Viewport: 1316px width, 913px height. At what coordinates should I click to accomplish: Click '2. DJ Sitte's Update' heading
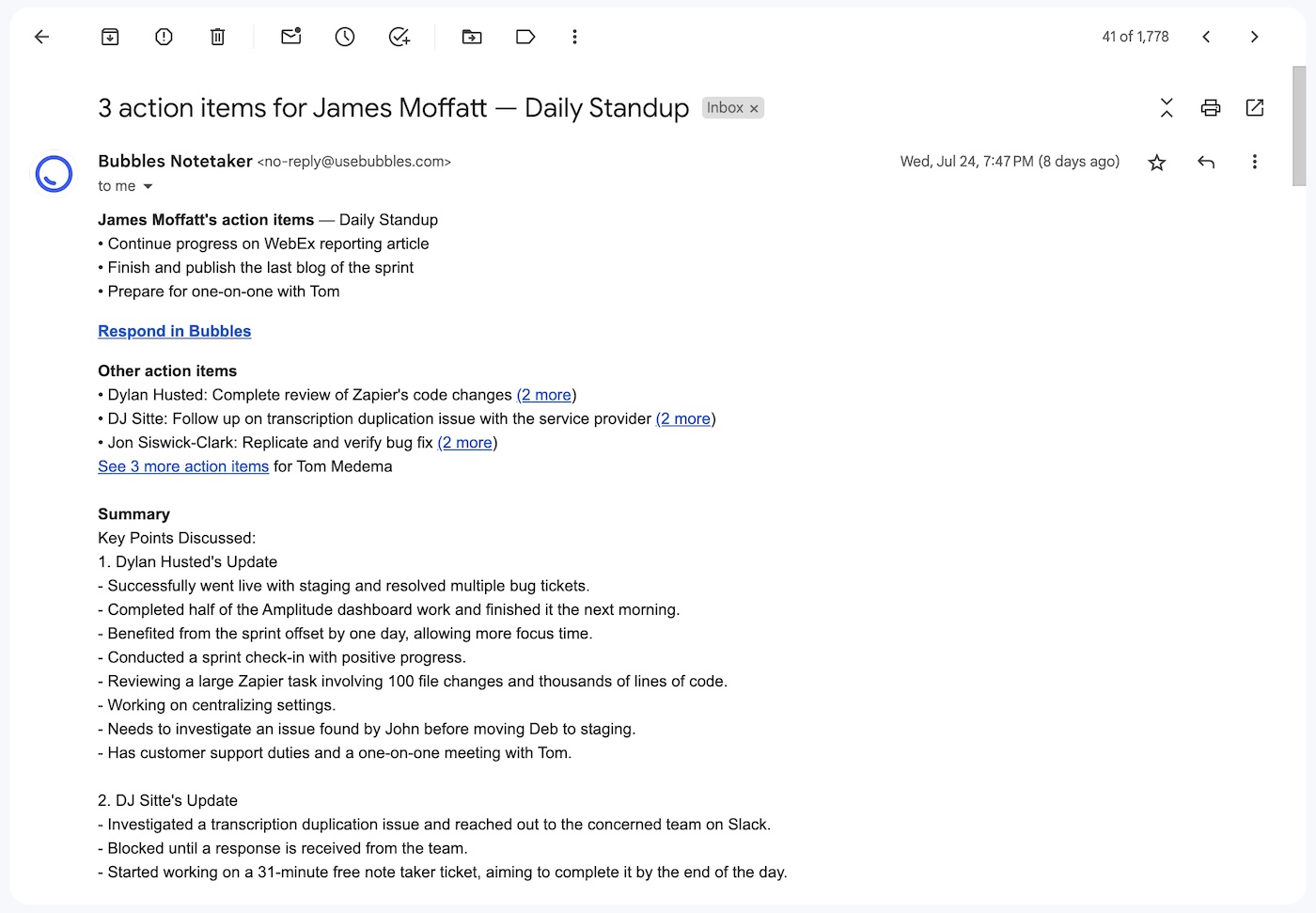(167, 800)
